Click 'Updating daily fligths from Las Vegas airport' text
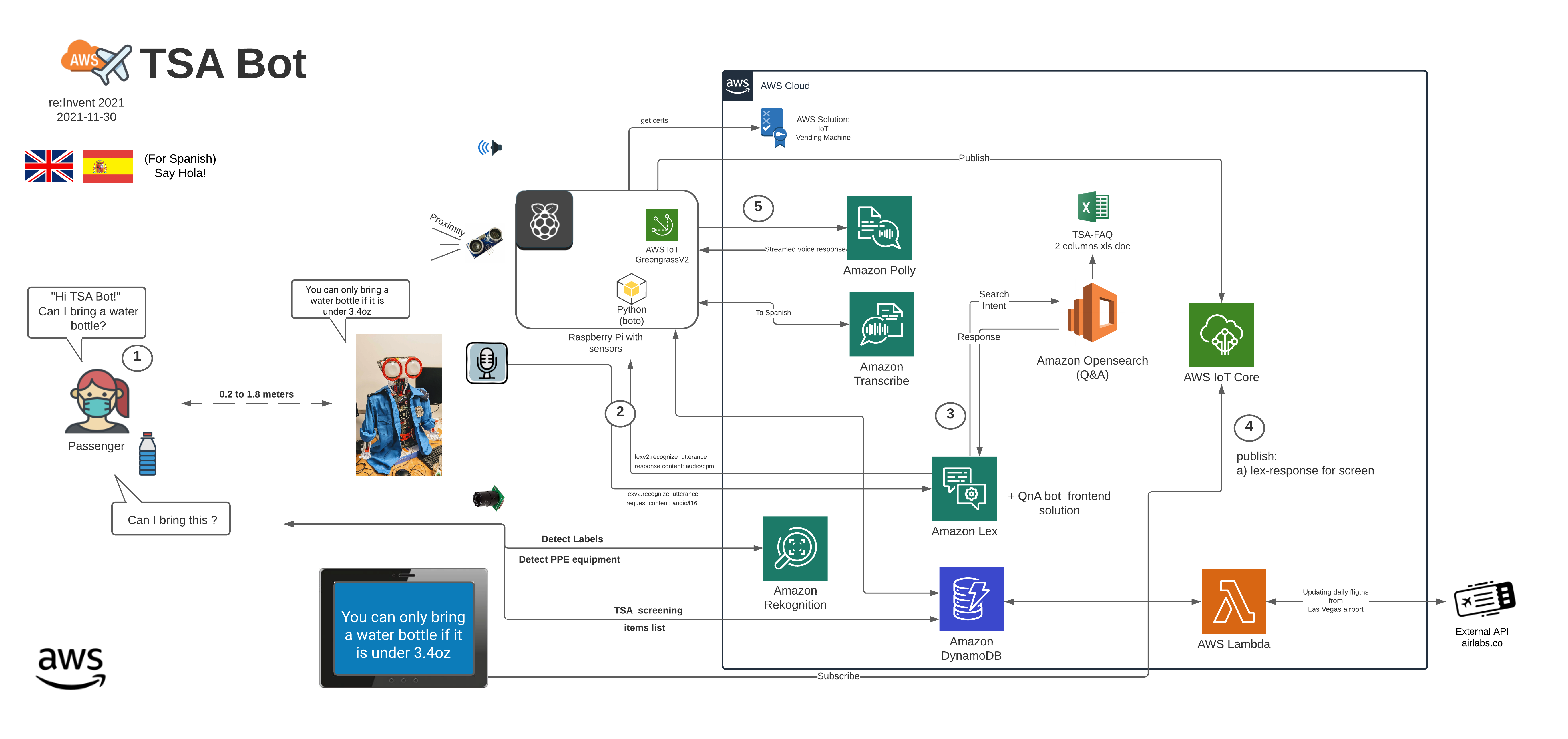Screen dimensions: 1568x739 pos(1336,600)
